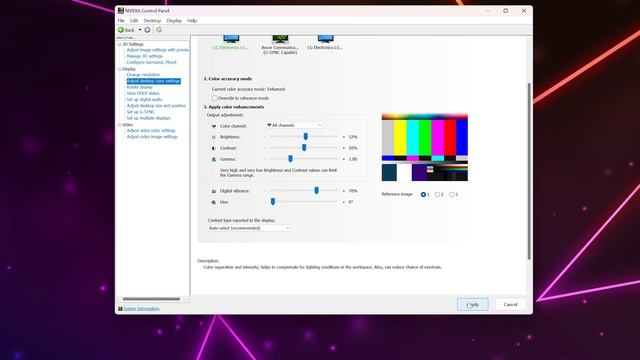Select the rightmost LG Electronics monitor icon

(325, 39)
